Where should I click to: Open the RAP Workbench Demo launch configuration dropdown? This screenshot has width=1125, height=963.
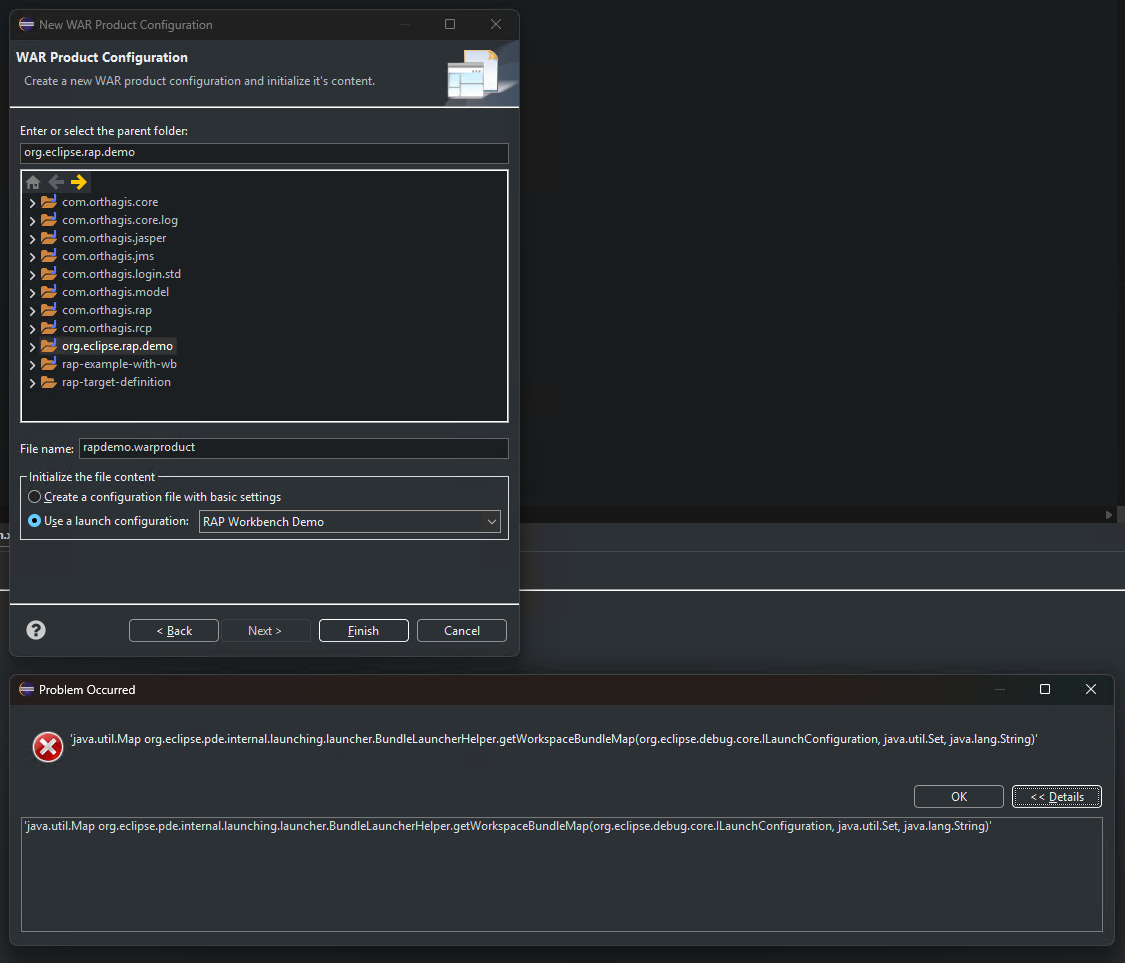tap(491, 521)
